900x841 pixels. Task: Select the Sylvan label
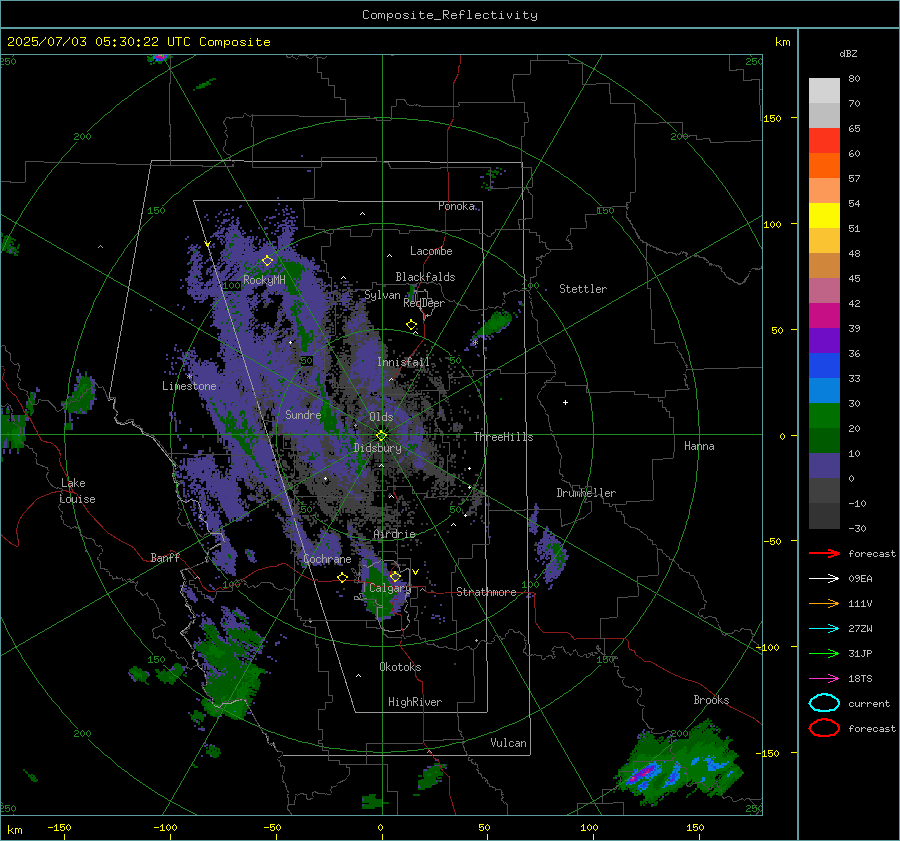tap(382, 295)
